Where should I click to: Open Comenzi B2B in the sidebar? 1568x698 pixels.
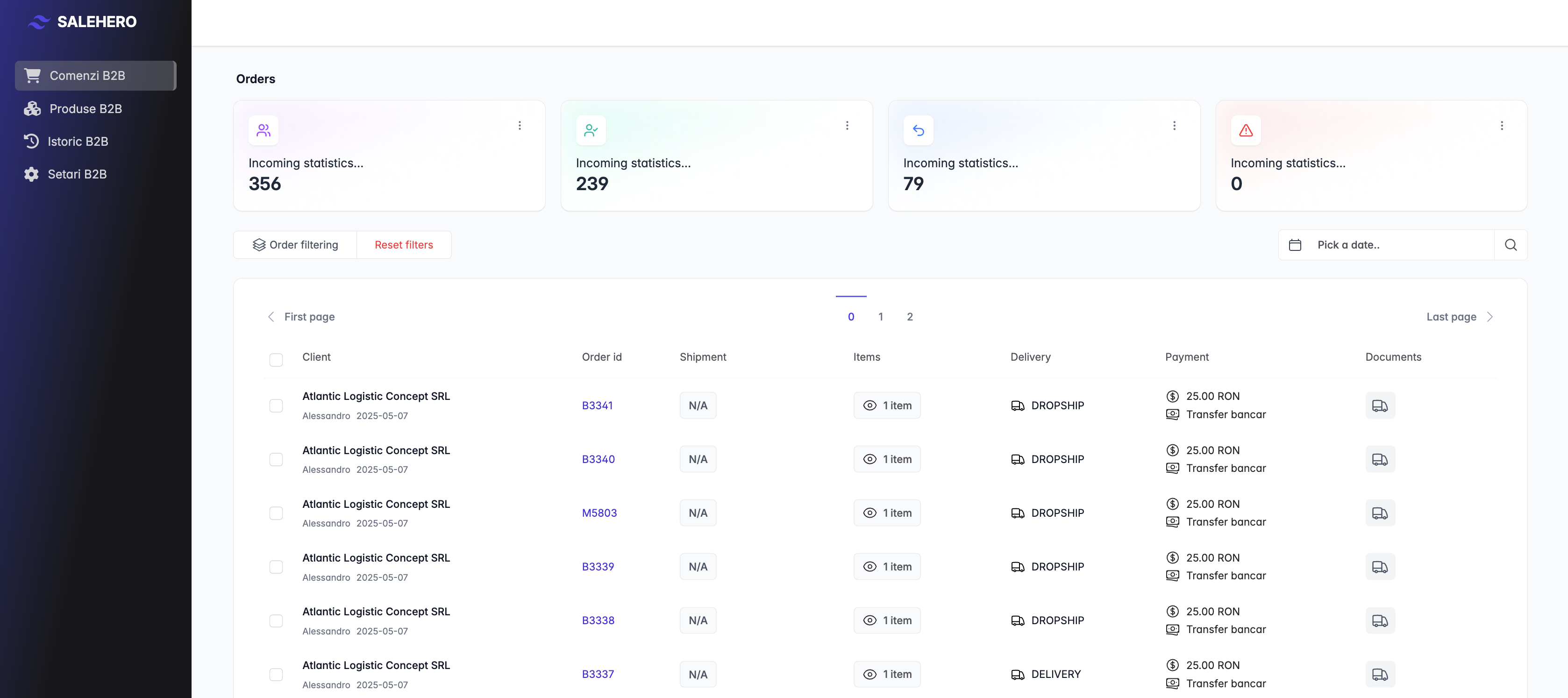[x=96, y=76]
